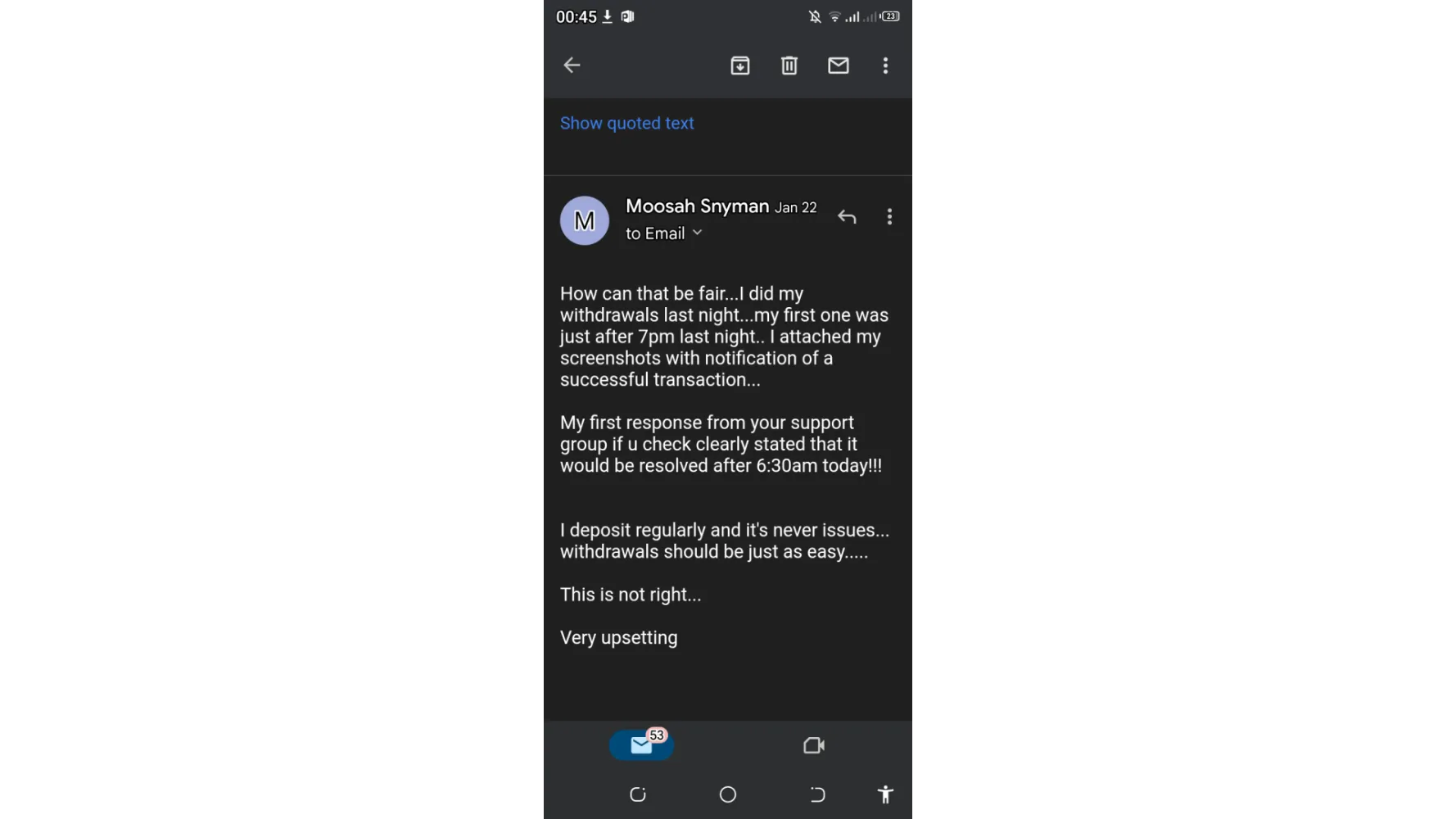Viewport: 1456px width, 819px height.
Task: Tap the Android home circle button
Action: point(728,794)
